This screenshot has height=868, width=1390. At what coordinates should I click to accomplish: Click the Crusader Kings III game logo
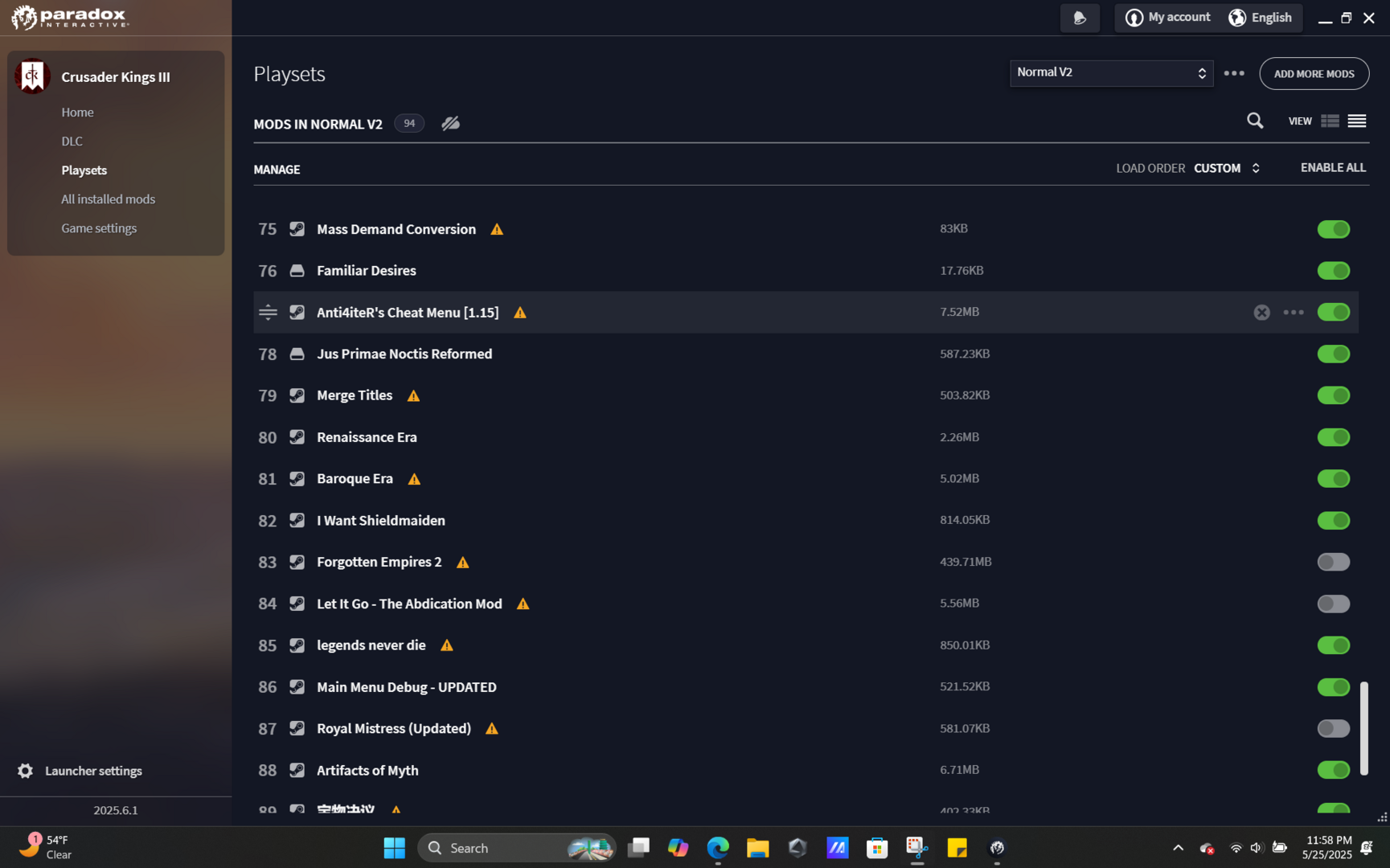(32, 76)
